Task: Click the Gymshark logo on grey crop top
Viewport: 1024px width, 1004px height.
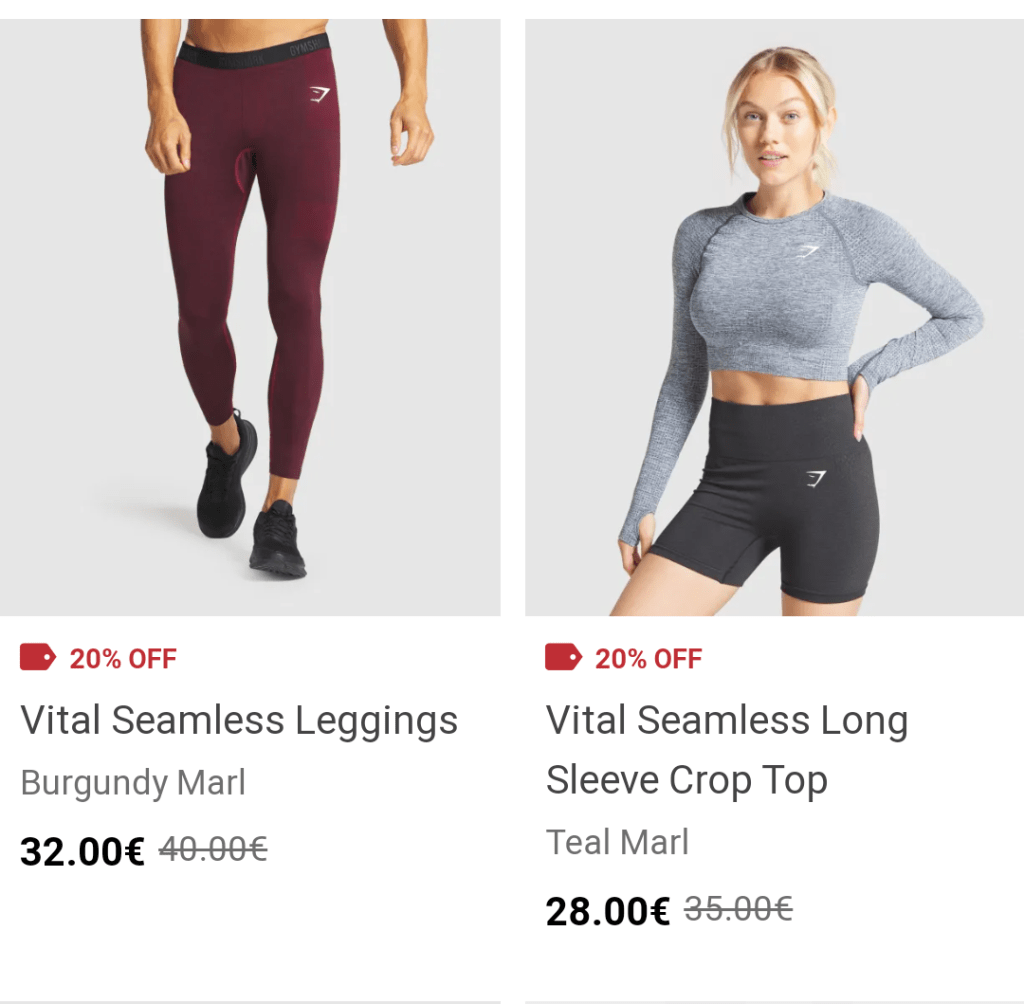Action: [806, 250]
